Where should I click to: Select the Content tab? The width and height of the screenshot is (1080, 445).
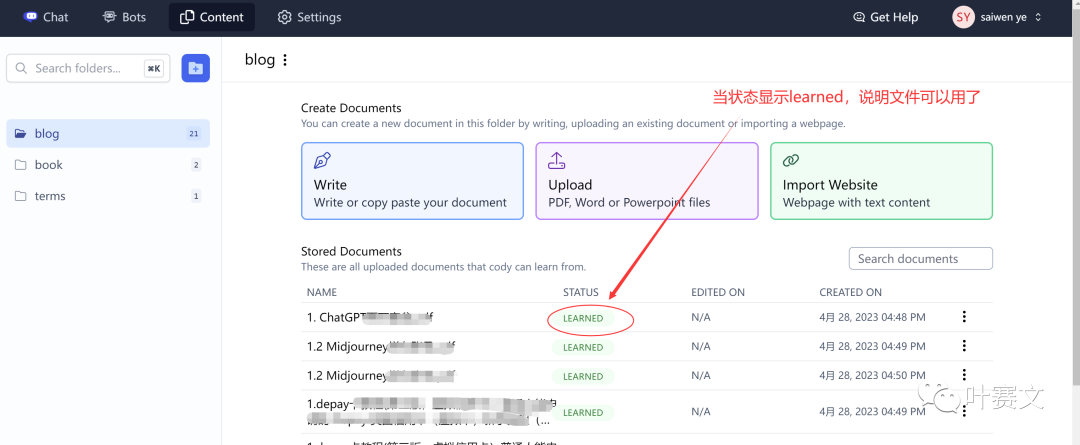point(211,17)
